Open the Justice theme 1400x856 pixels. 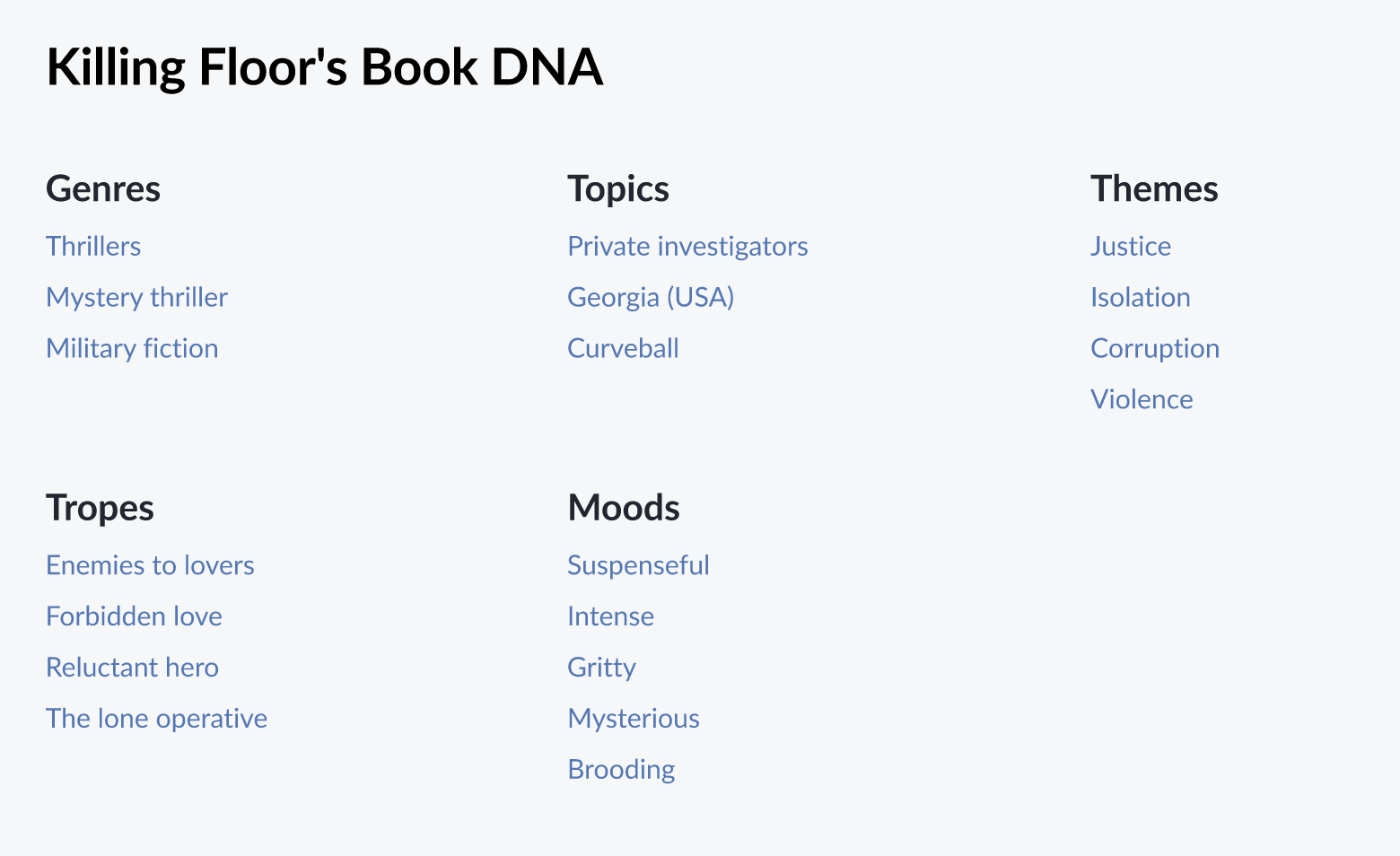tap(1130, 246)
